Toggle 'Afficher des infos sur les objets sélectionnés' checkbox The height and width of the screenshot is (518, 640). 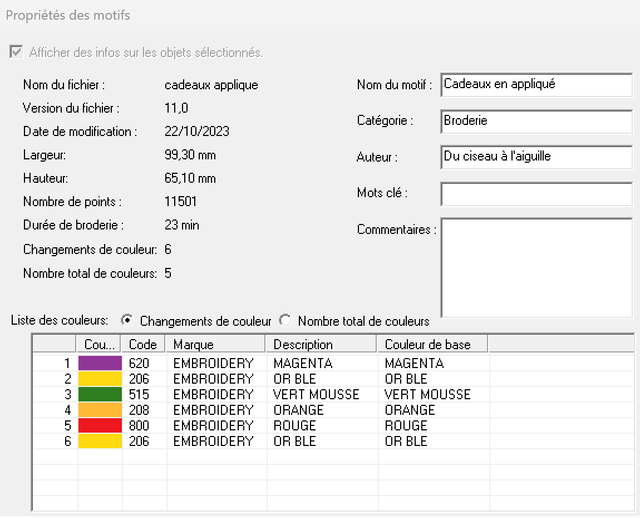click(x=15, y=52)
